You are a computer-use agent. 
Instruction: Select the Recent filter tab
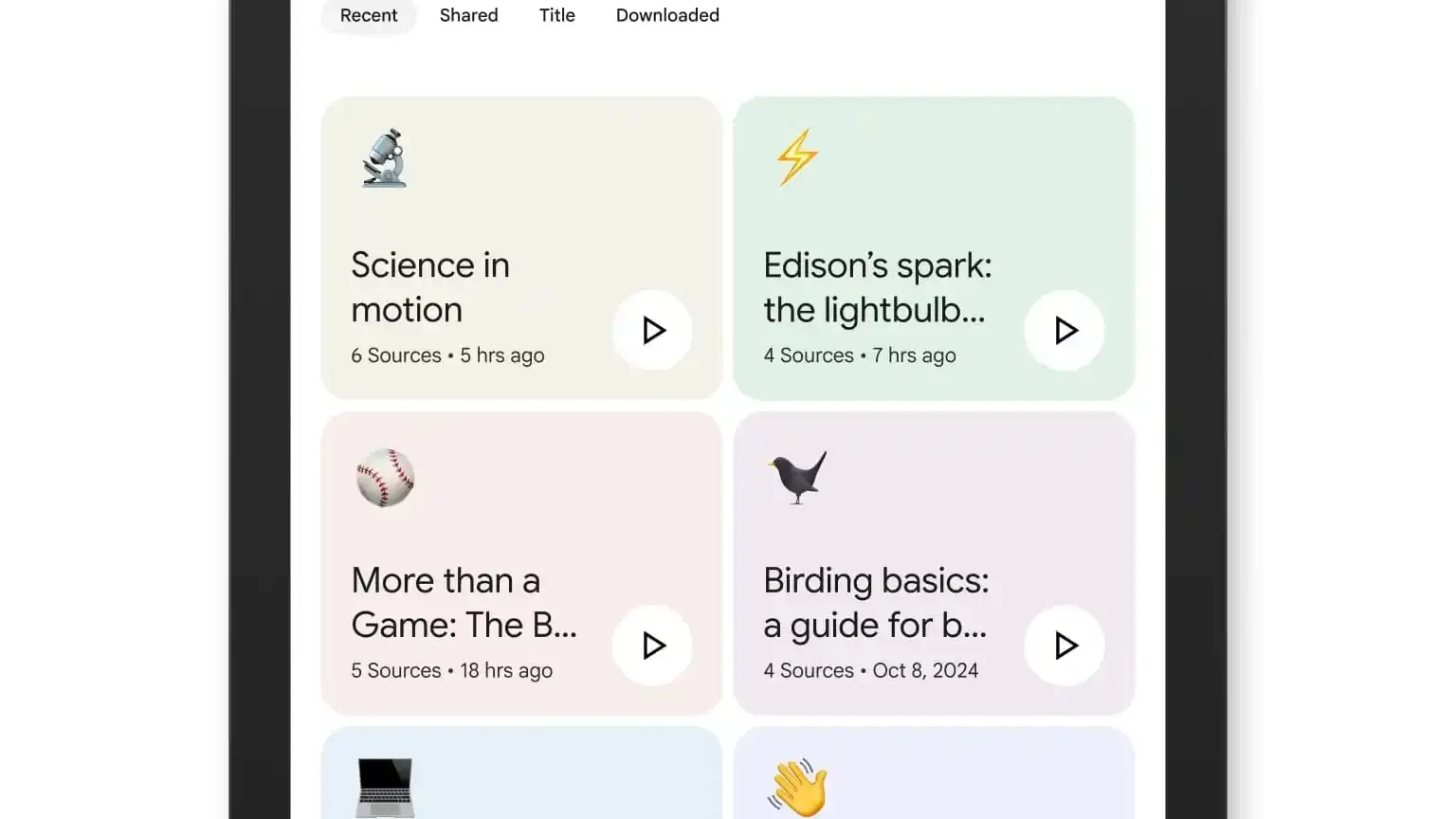[369, 15]
